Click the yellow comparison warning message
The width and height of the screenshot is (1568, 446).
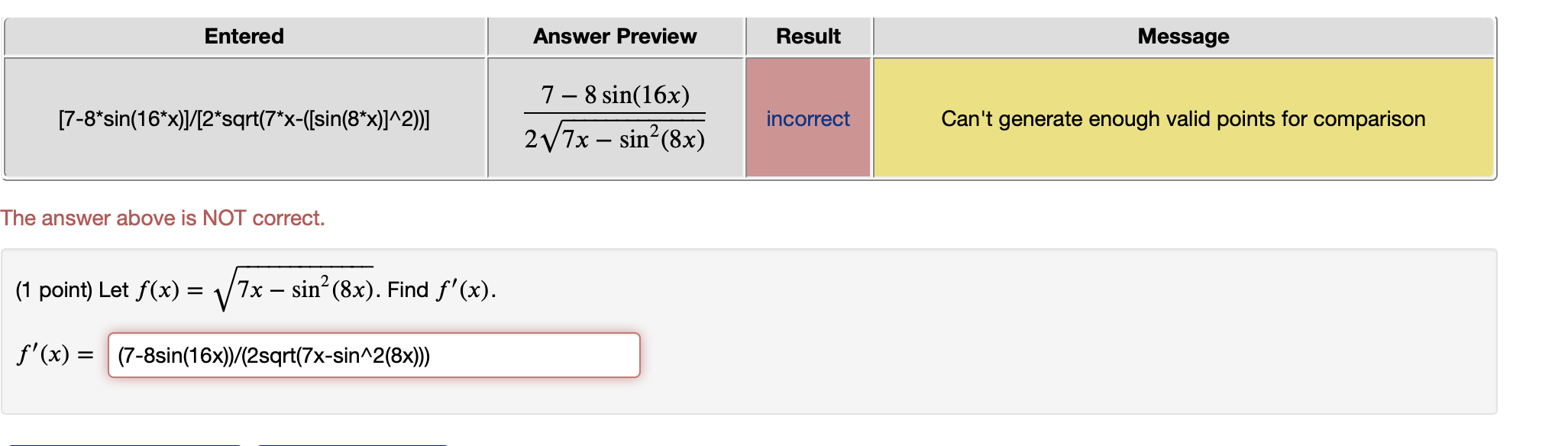pyautogui.click(x=1182, y=118)
